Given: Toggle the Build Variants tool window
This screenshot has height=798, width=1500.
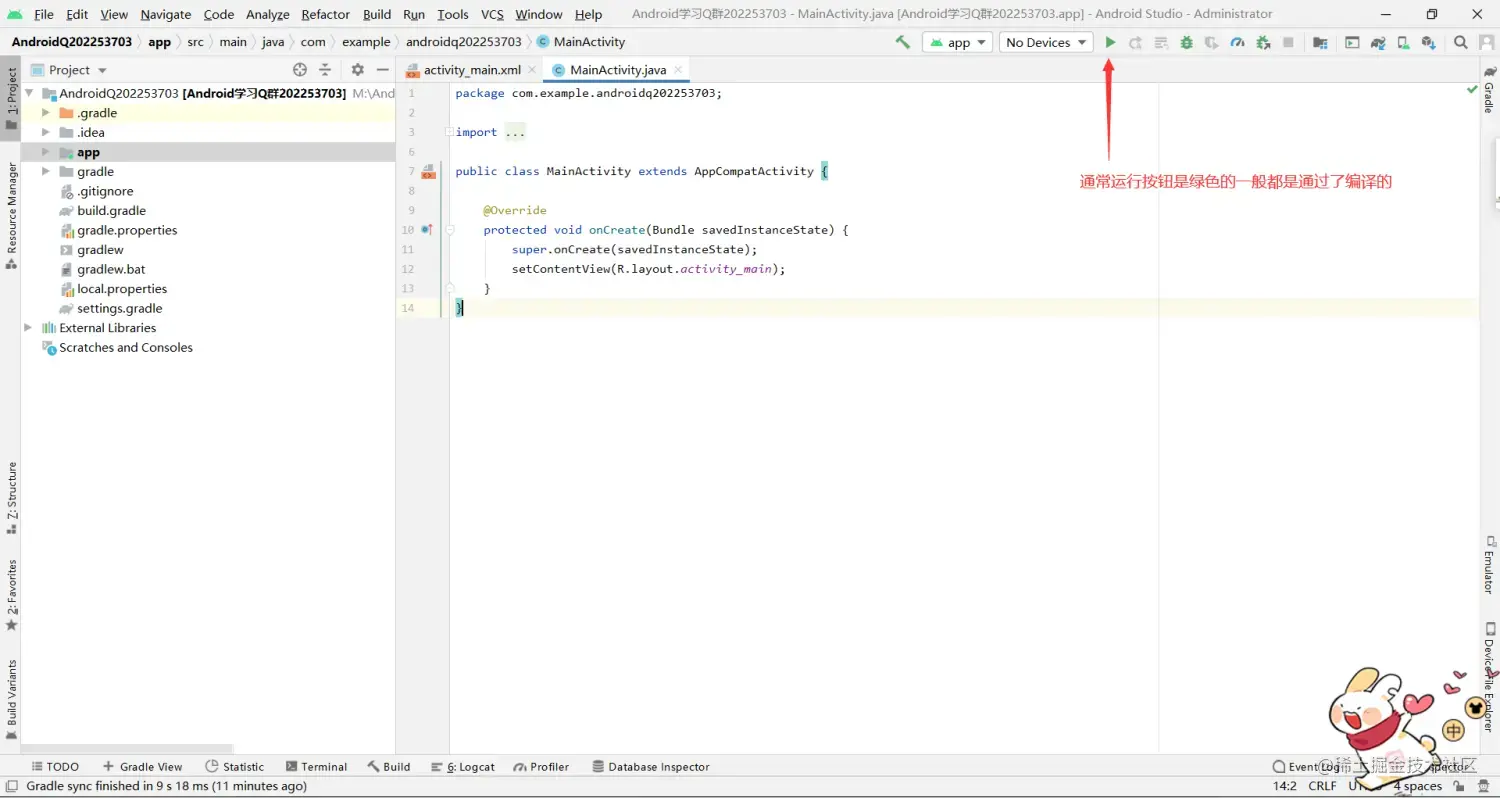Looking at the screenshot, I should click(11, 701).
